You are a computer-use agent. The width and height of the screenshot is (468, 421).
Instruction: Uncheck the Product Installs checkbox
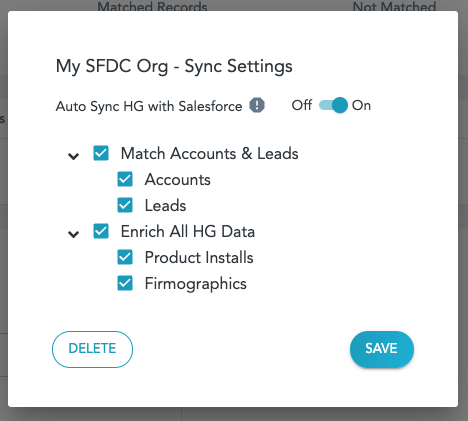pyautogui.click(x=125, y=257)
